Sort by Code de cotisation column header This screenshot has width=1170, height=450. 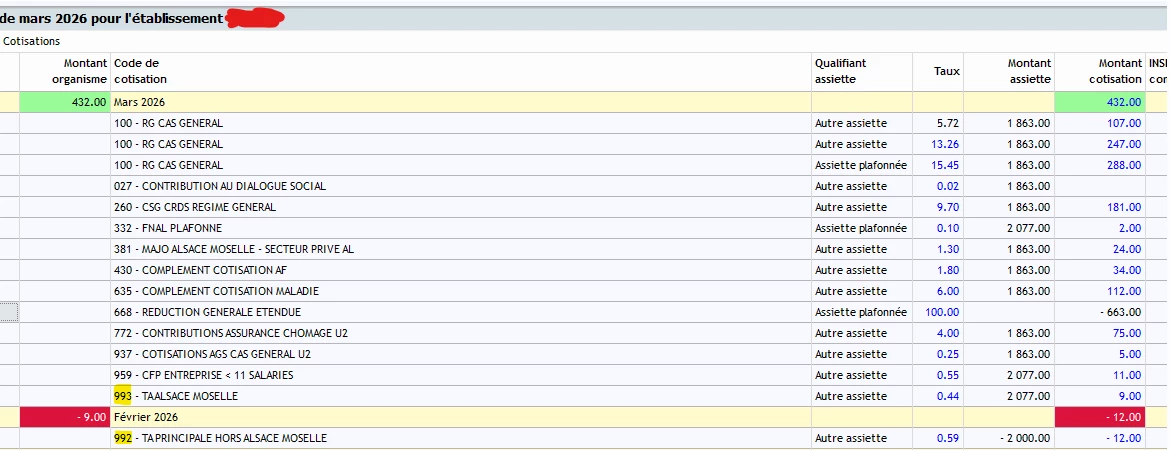(141, 71)
